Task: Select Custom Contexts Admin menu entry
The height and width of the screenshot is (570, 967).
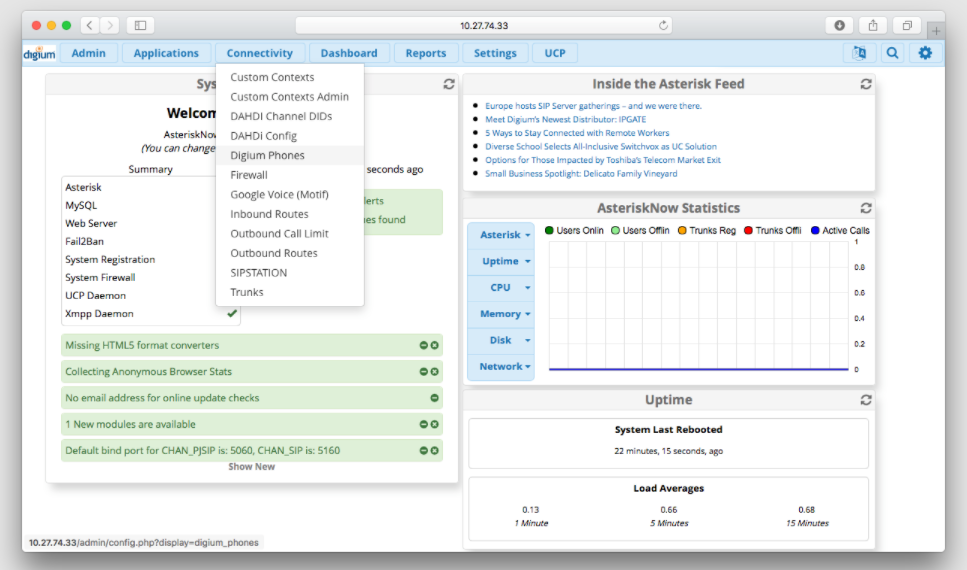Action: (x=290, y=97)
